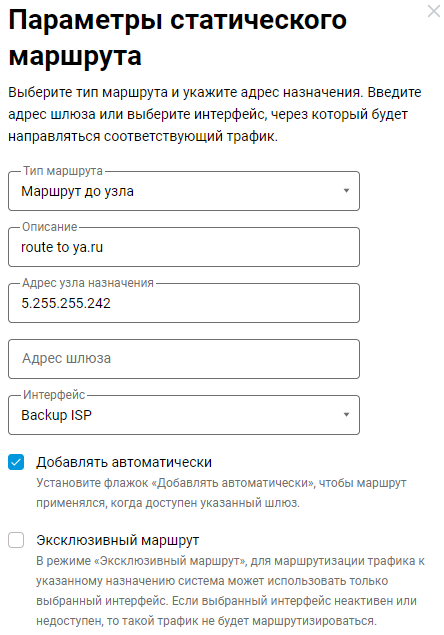Close the static route parameters dialog
The image size is (444, 635).
tap(433, 11)
